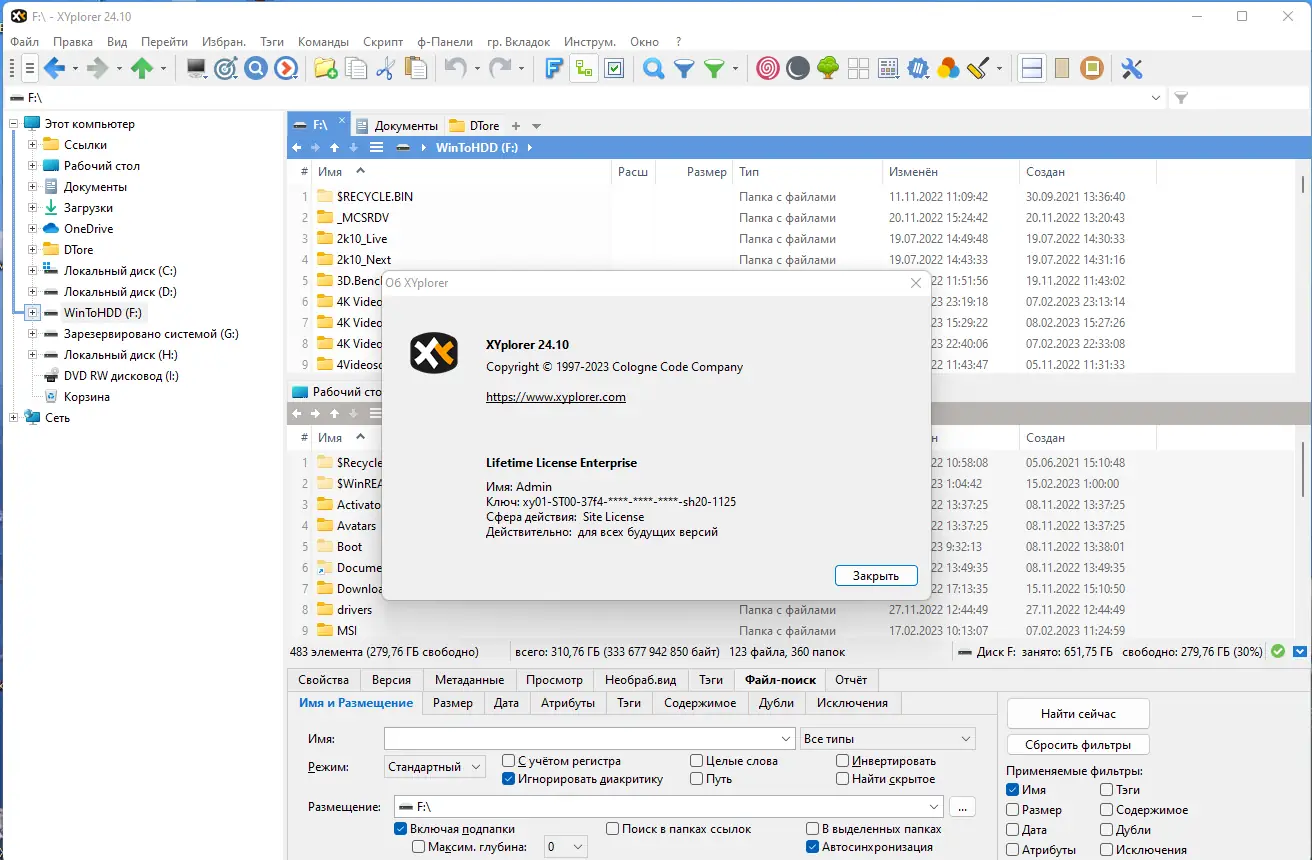This screenshot has width=1312, height=860.
Task: Uncheck Игнорировать диакритику
Action: coord(510,778)
